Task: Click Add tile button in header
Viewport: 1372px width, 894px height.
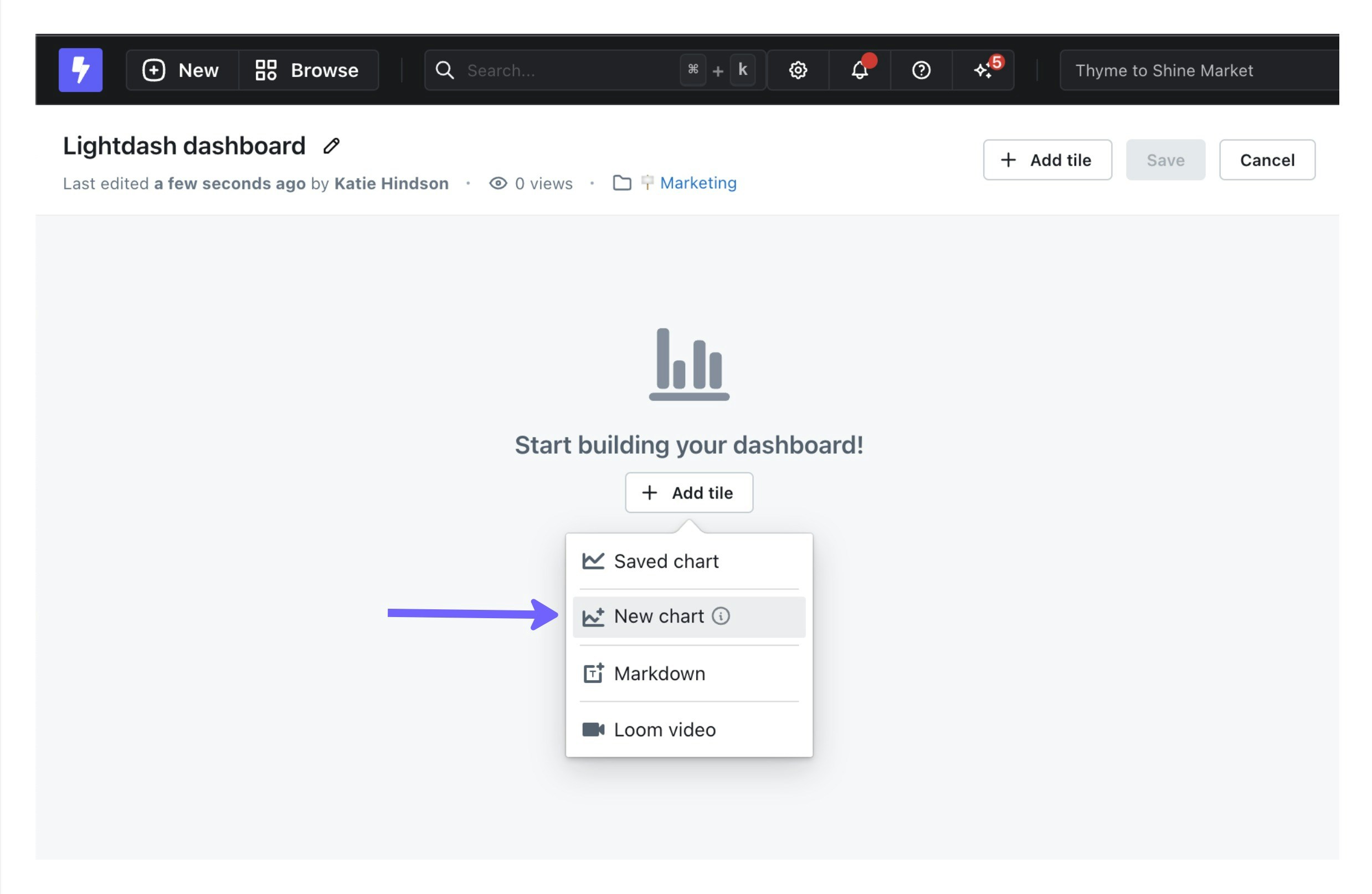Action: click(x=1047, y=160)
